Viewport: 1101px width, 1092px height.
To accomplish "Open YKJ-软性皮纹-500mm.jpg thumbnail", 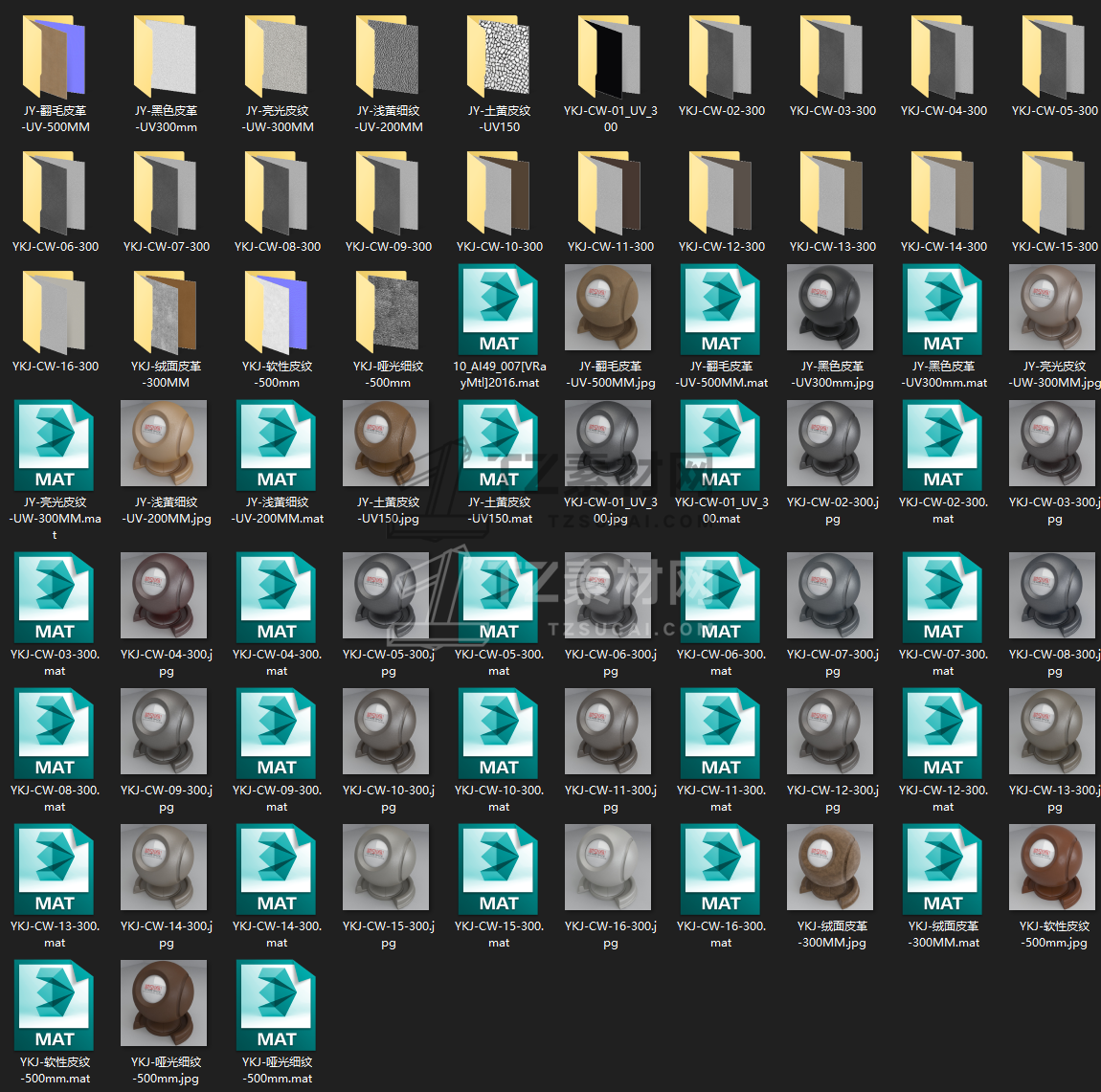I will tap(1052, 867).
